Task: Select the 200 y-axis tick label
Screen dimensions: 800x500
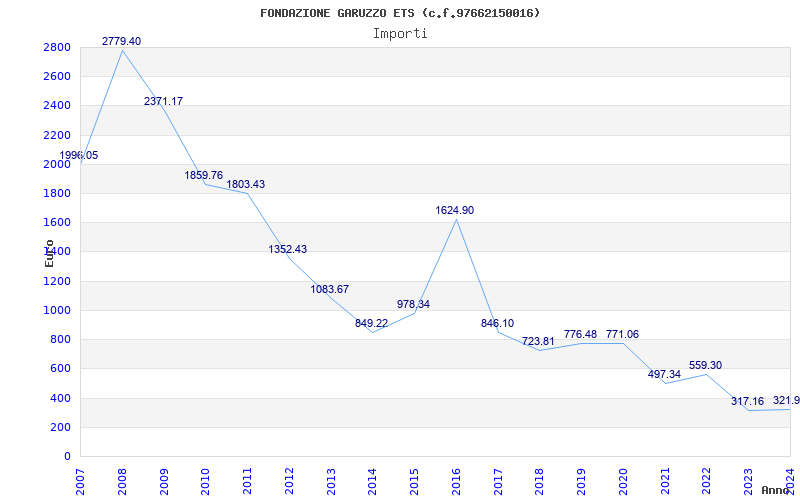Action: tap(61, 427)
